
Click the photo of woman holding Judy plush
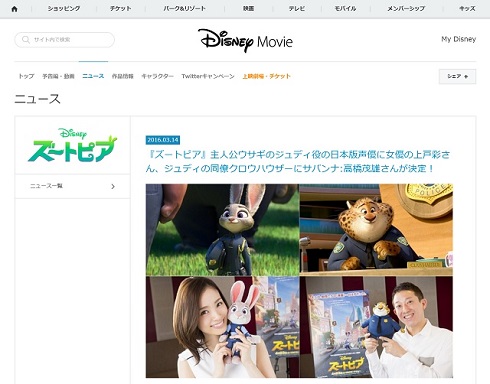point(222,327)
